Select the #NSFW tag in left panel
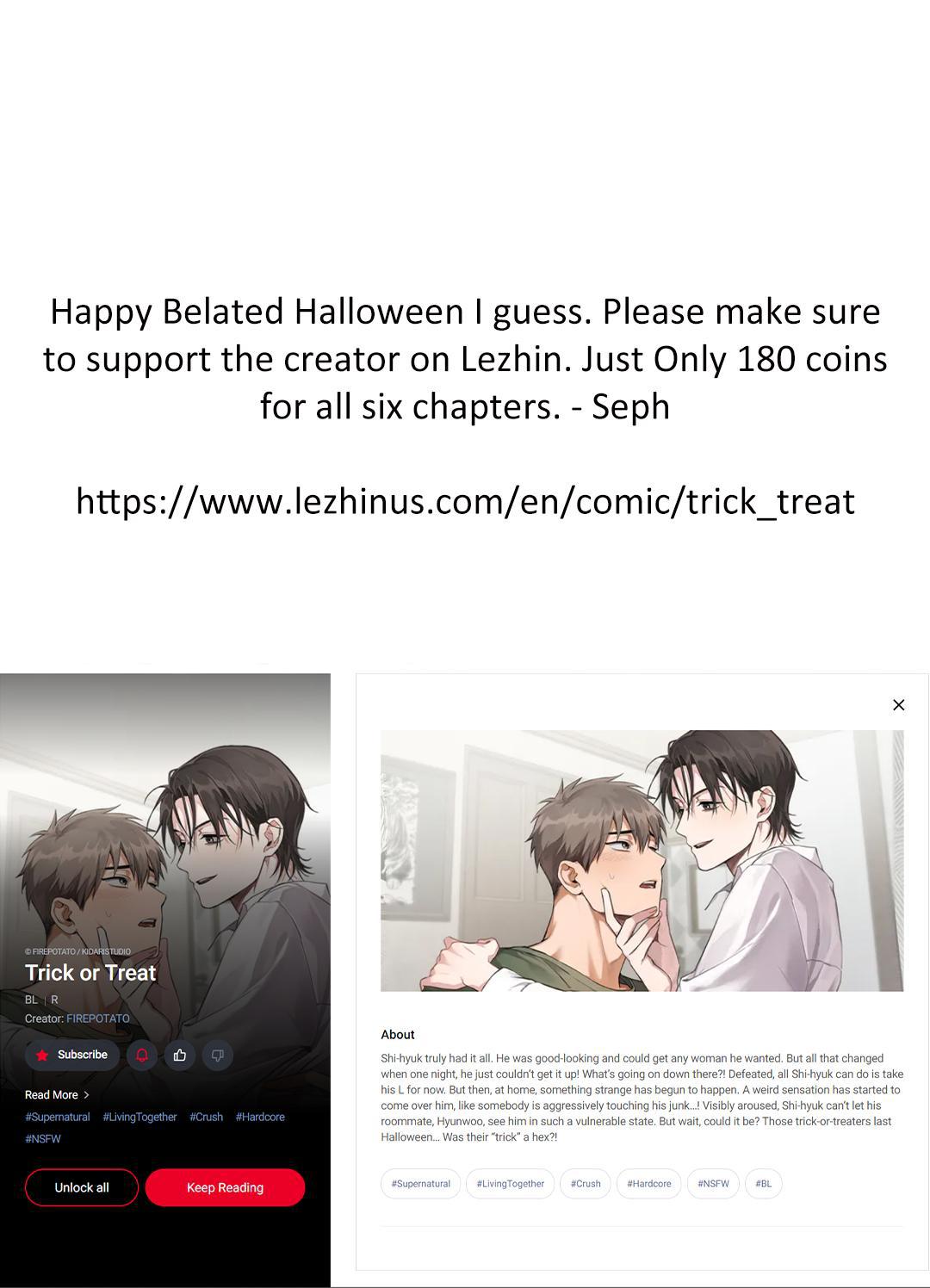Viewport: 930px width, 1288px height. tap(43, 1138)
